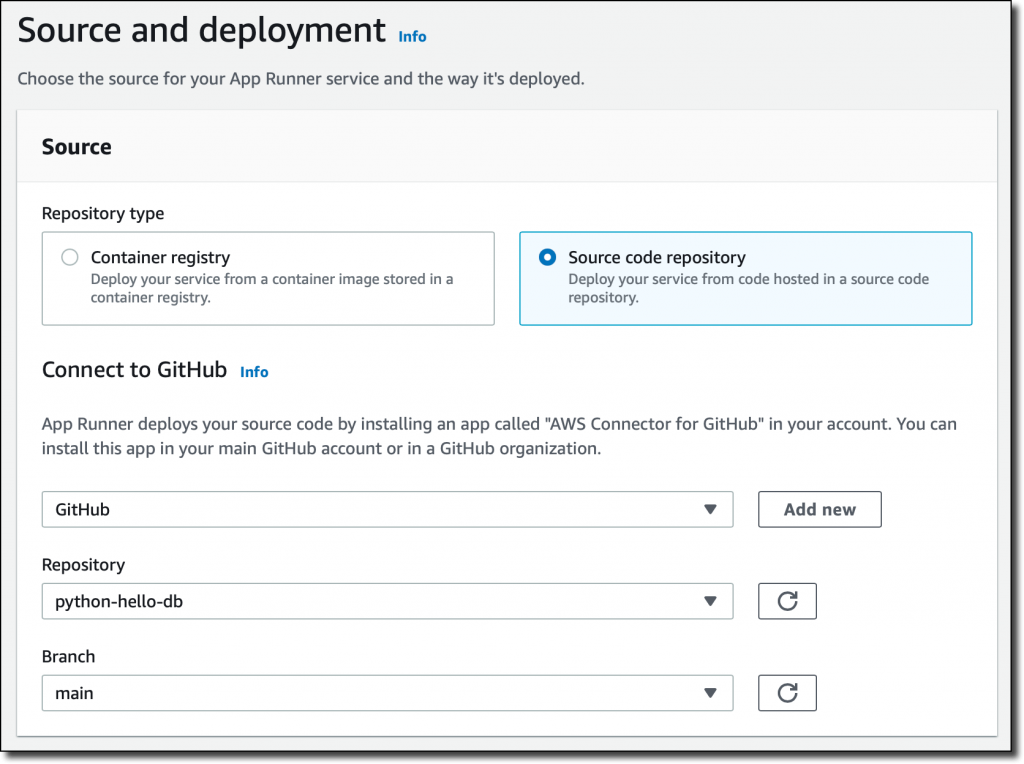Open the GitHub connection dropdown
The width and height of the screenshot is (1024, 764).
click(x=387, y=509)
